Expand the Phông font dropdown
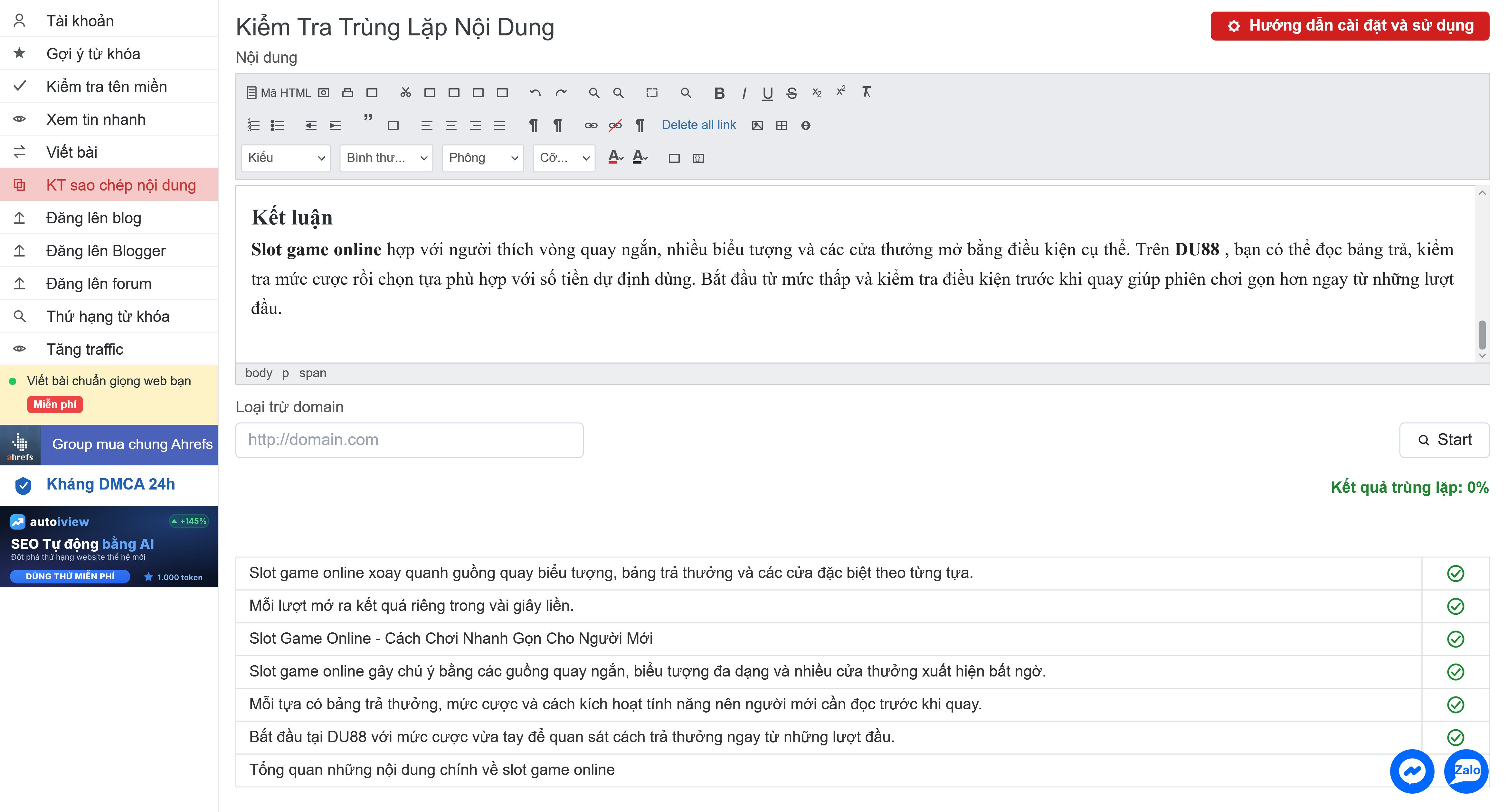The image size is (1507, 812). pyautogui.click(x=483, y=158)
